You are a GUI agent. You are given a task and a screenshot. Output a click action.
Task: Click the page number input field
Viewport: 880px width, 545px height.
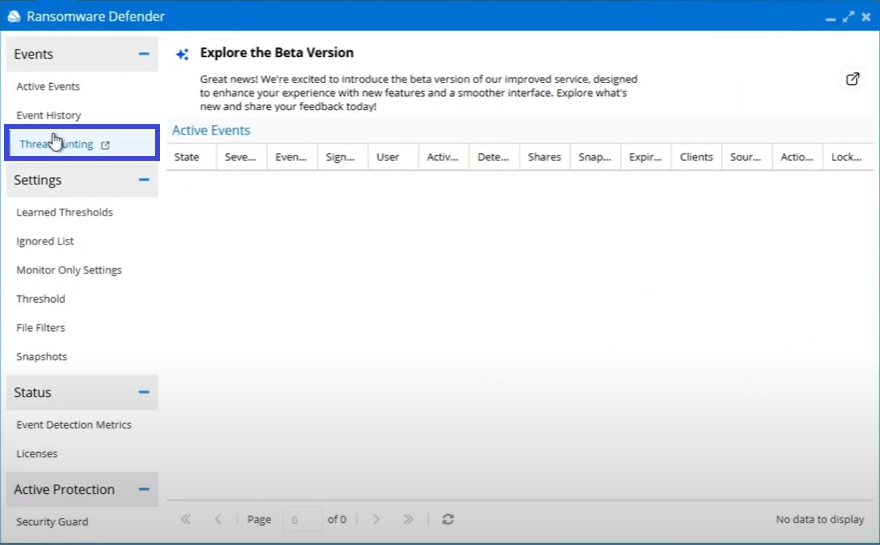[302, 520]
